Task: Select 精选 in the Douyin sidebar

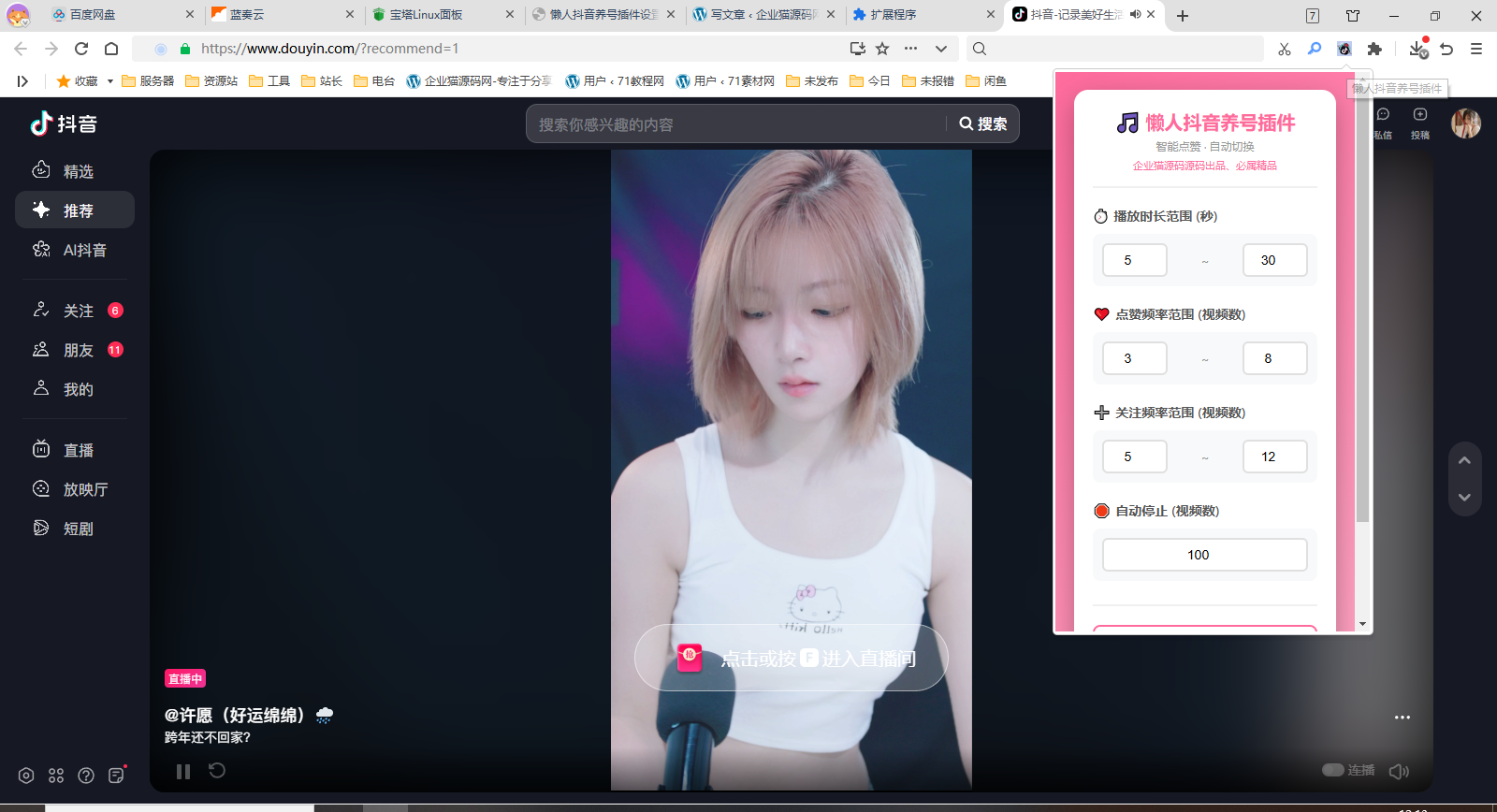Action: 77,171
